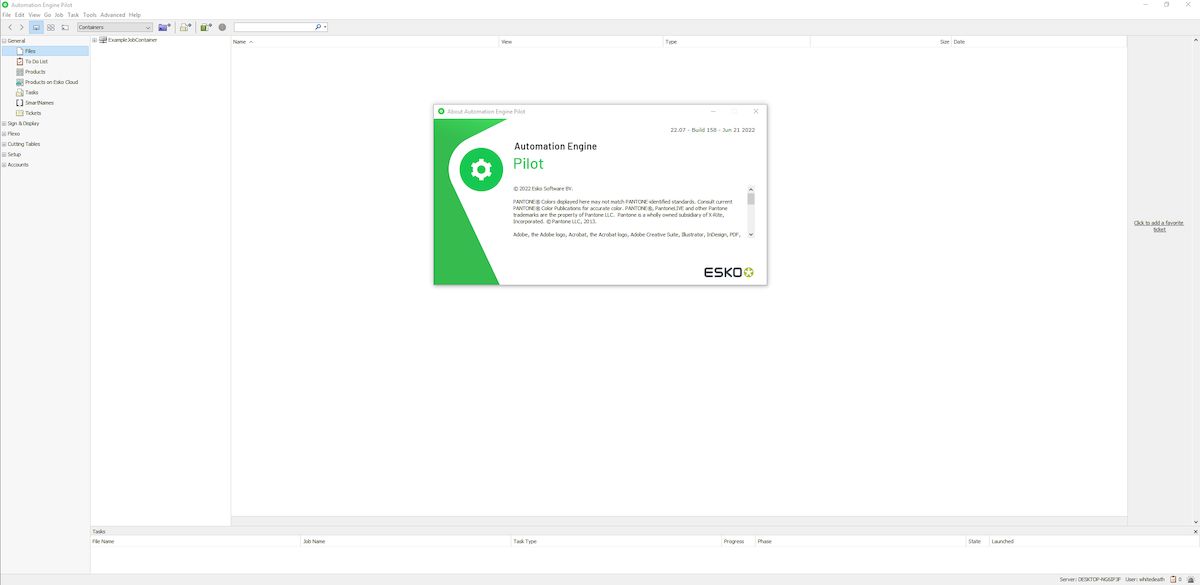The image size is (1200, 585).
Task: Open the Job menu
Action: (59, 15)
